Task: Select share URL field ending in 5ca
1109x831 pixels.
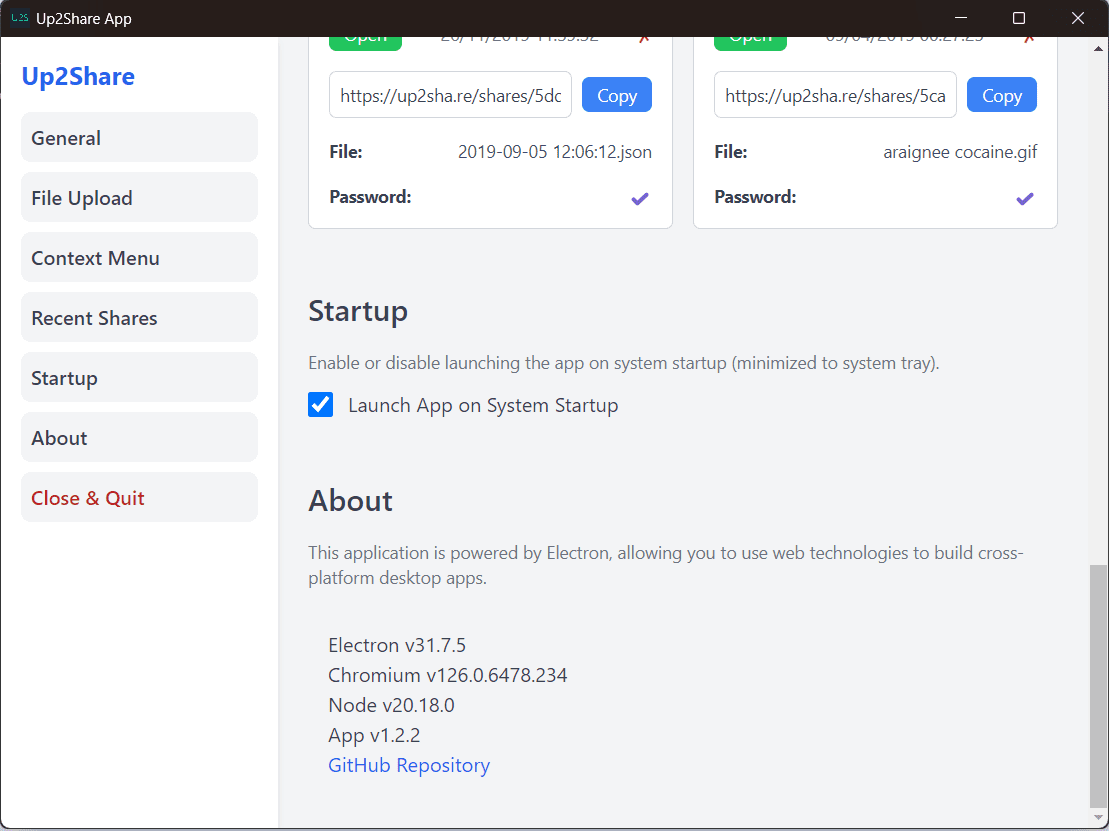Action: (835, 95)
